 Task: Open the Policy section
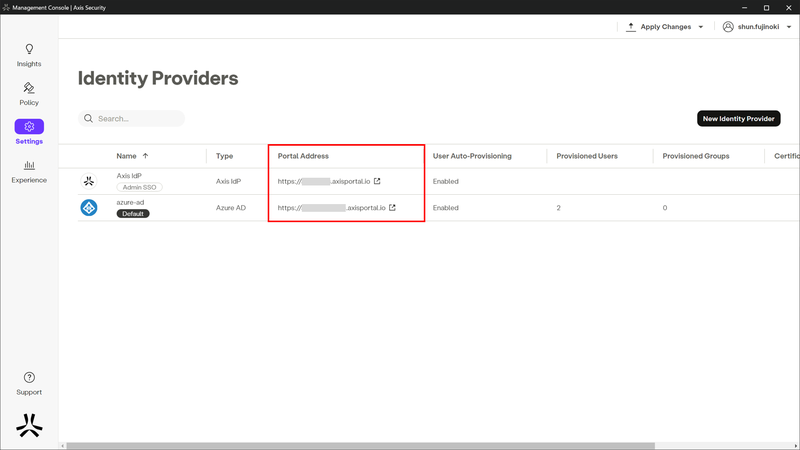pos(29,94)
